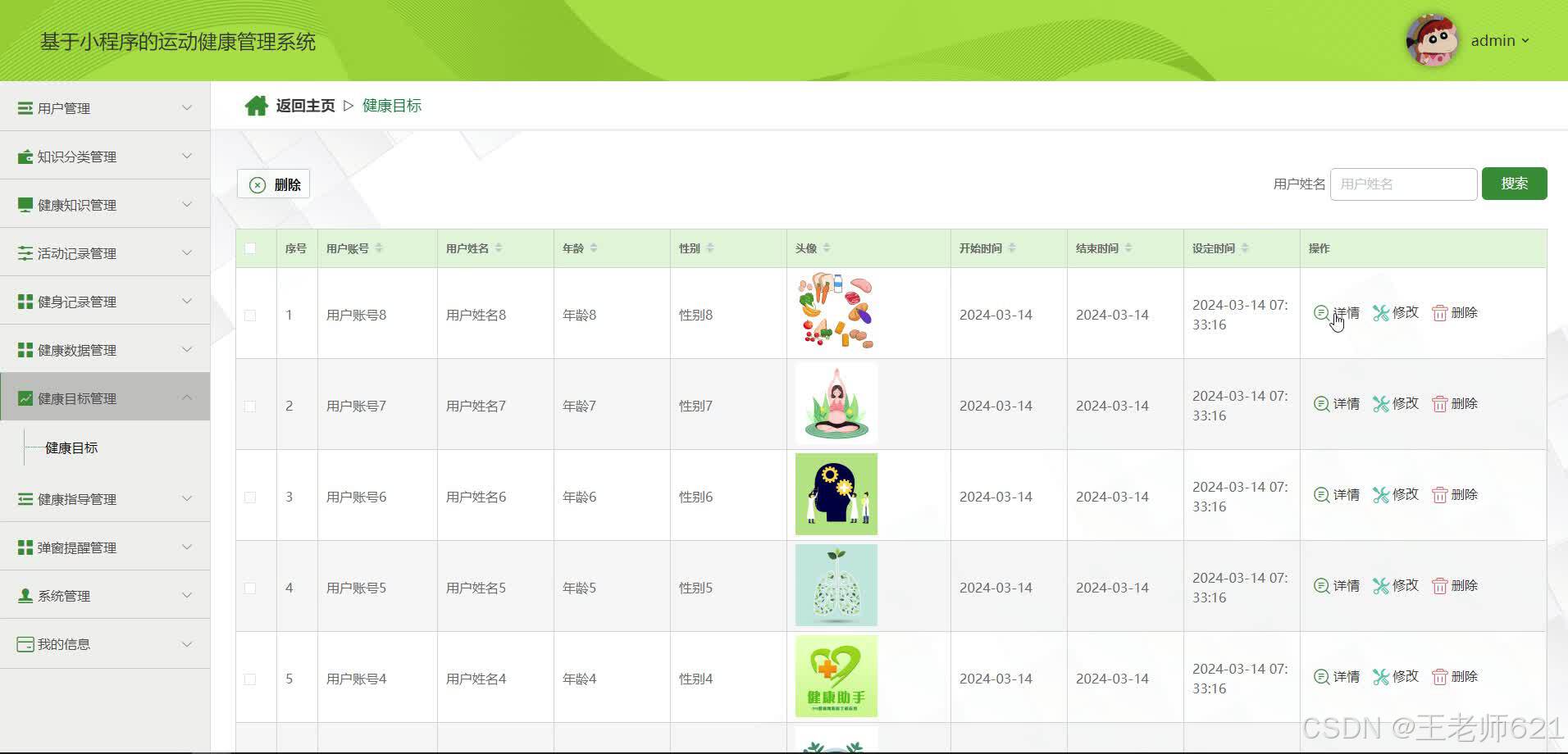Screen dimensions: 1568x754
Task: Click the 详情 icon in row 1
Action: point(1321,313)
